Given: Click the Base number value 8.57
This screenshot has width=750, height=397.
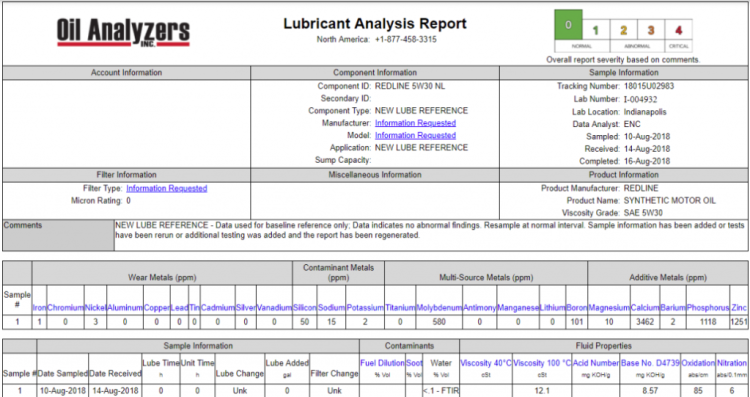Looking at the screenshot, I should [x=650, y=391].
